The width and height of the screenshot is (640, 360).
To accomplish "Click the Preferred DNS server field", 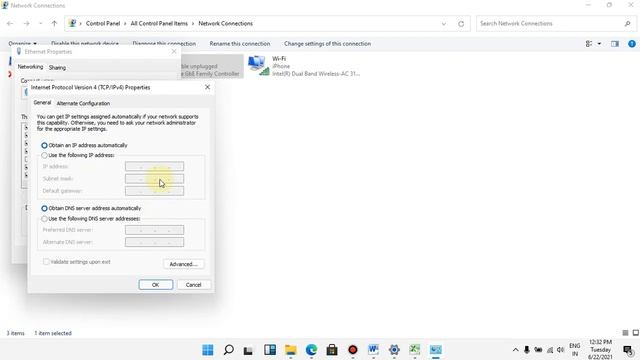I will pyautogui.click(x=154, y=230).
